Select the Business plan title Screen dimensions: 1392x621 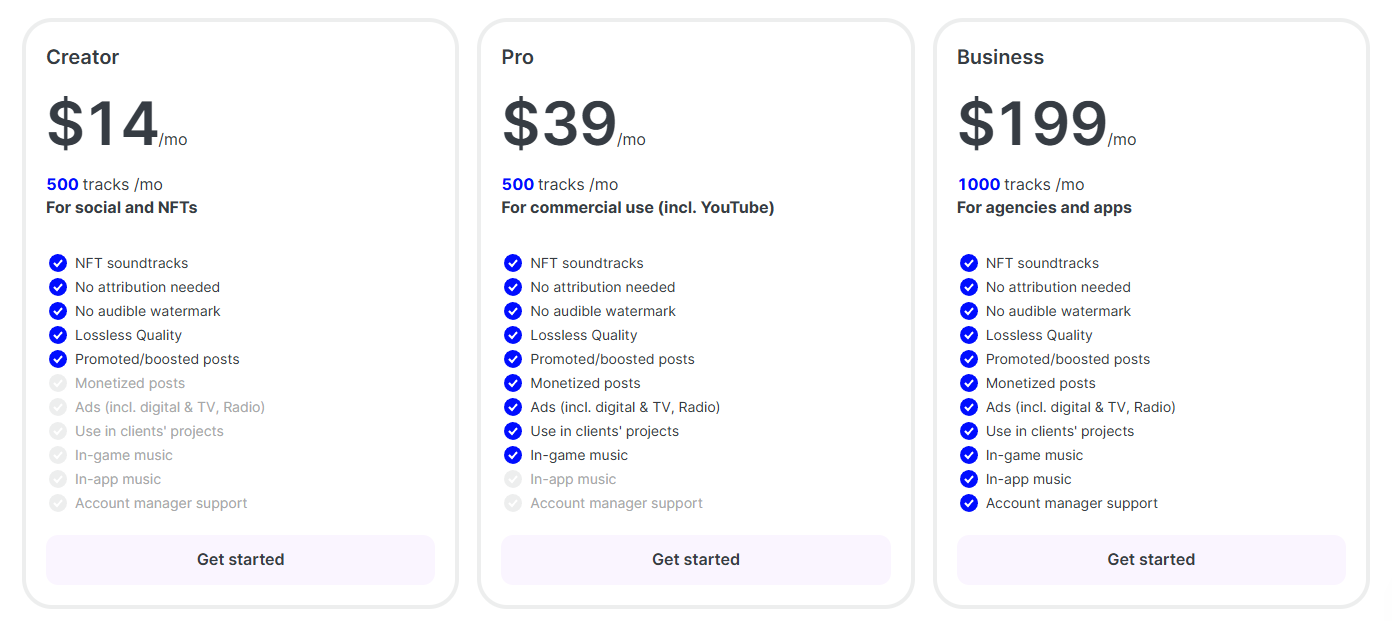tap(1000, 57)
